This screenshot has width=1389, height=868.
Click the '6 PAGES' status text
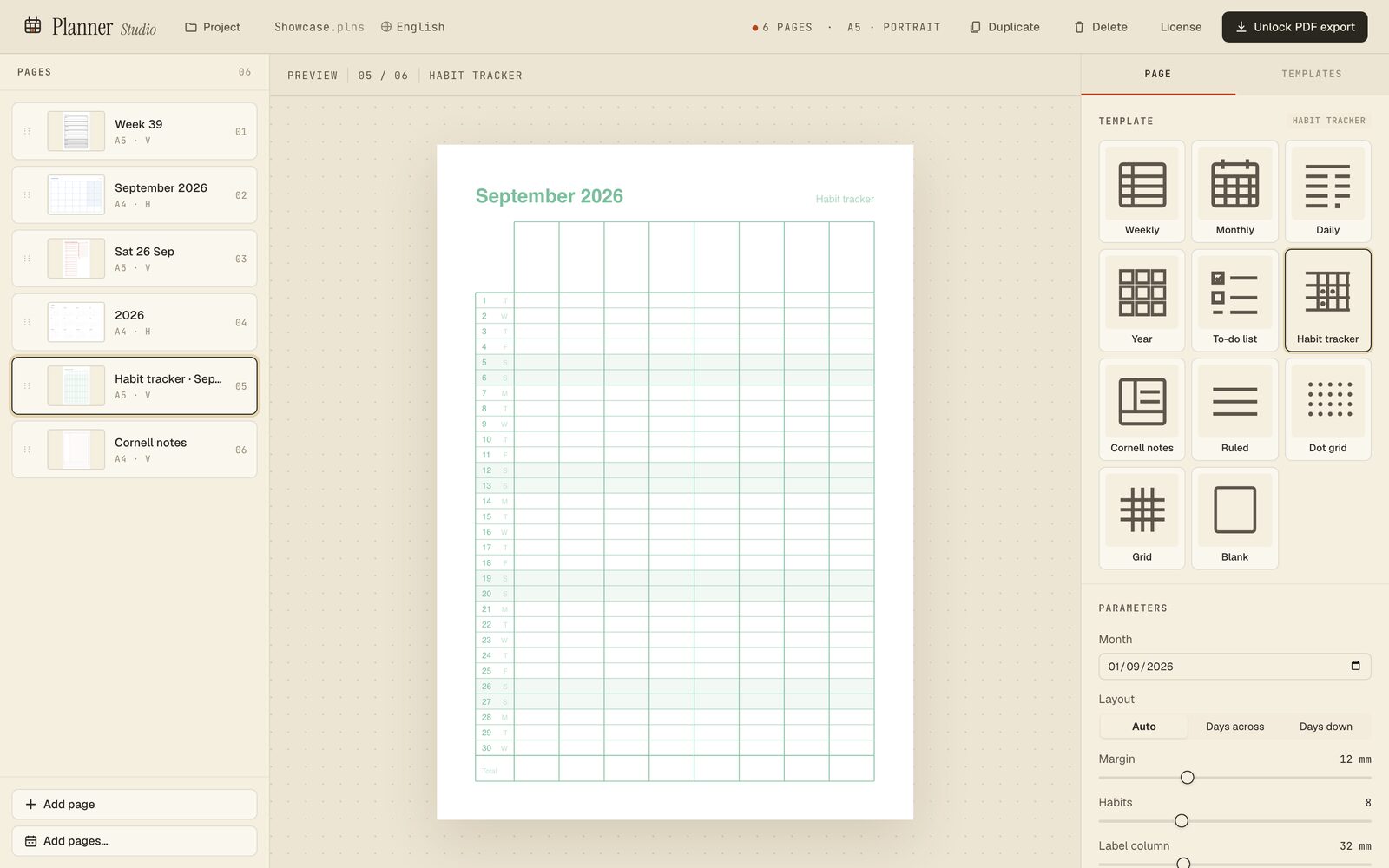787,27
